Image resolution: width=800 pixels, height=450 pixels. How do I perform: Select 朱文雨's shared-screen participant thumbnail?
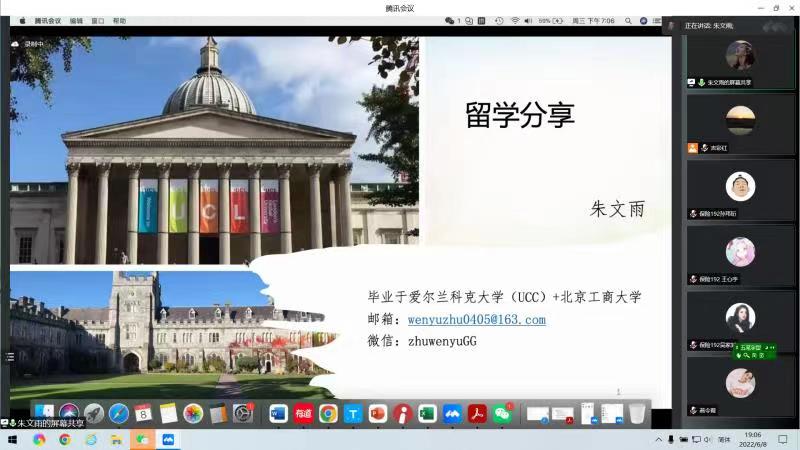coord(740,58)
